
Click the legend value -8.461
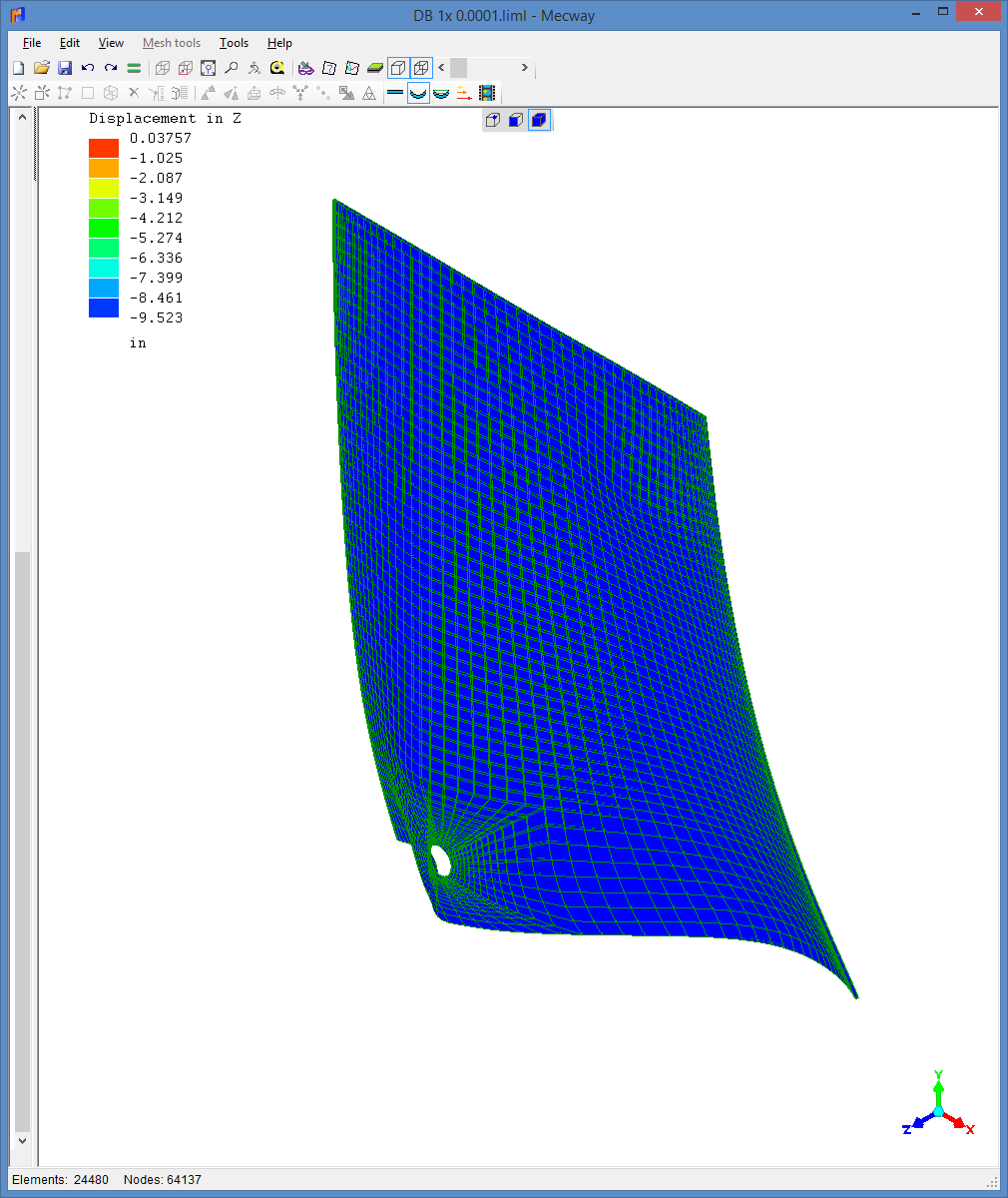pyautogui.click(x=156, y=298)
